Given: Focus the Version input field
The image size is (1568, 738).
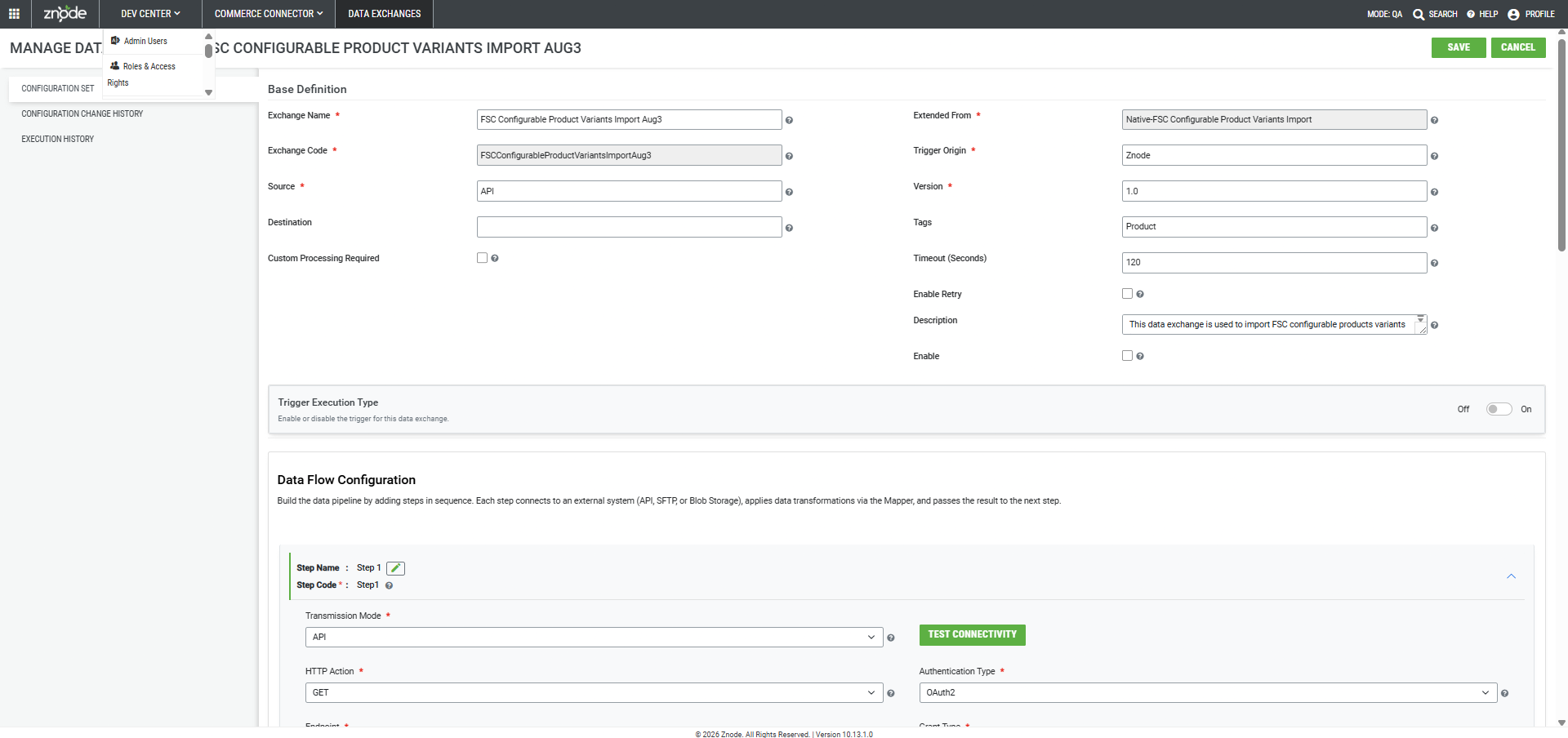Looking at the screenshot, I should [1274, 191].
